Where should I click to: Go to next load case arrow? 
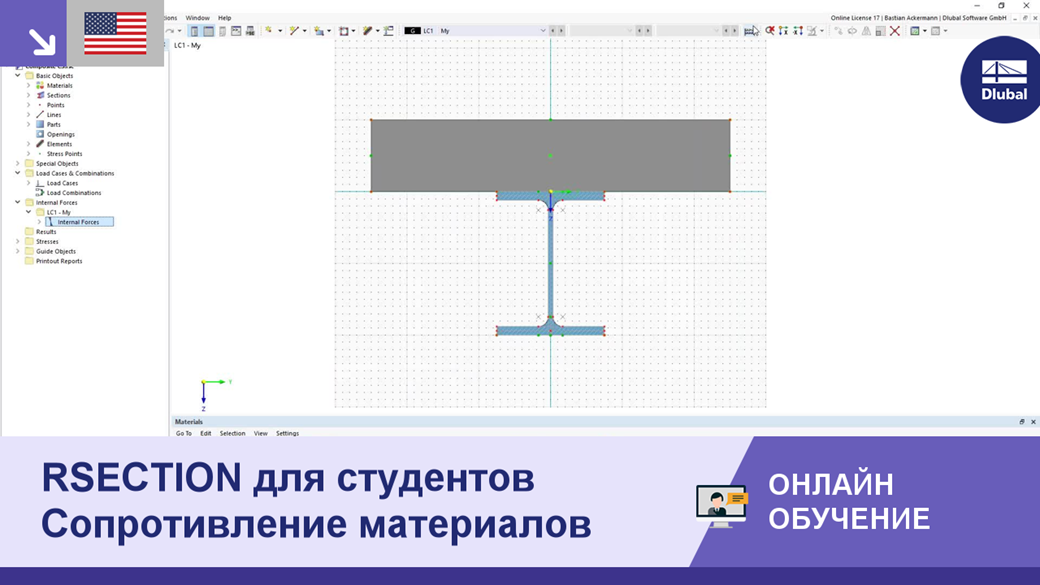562,31
